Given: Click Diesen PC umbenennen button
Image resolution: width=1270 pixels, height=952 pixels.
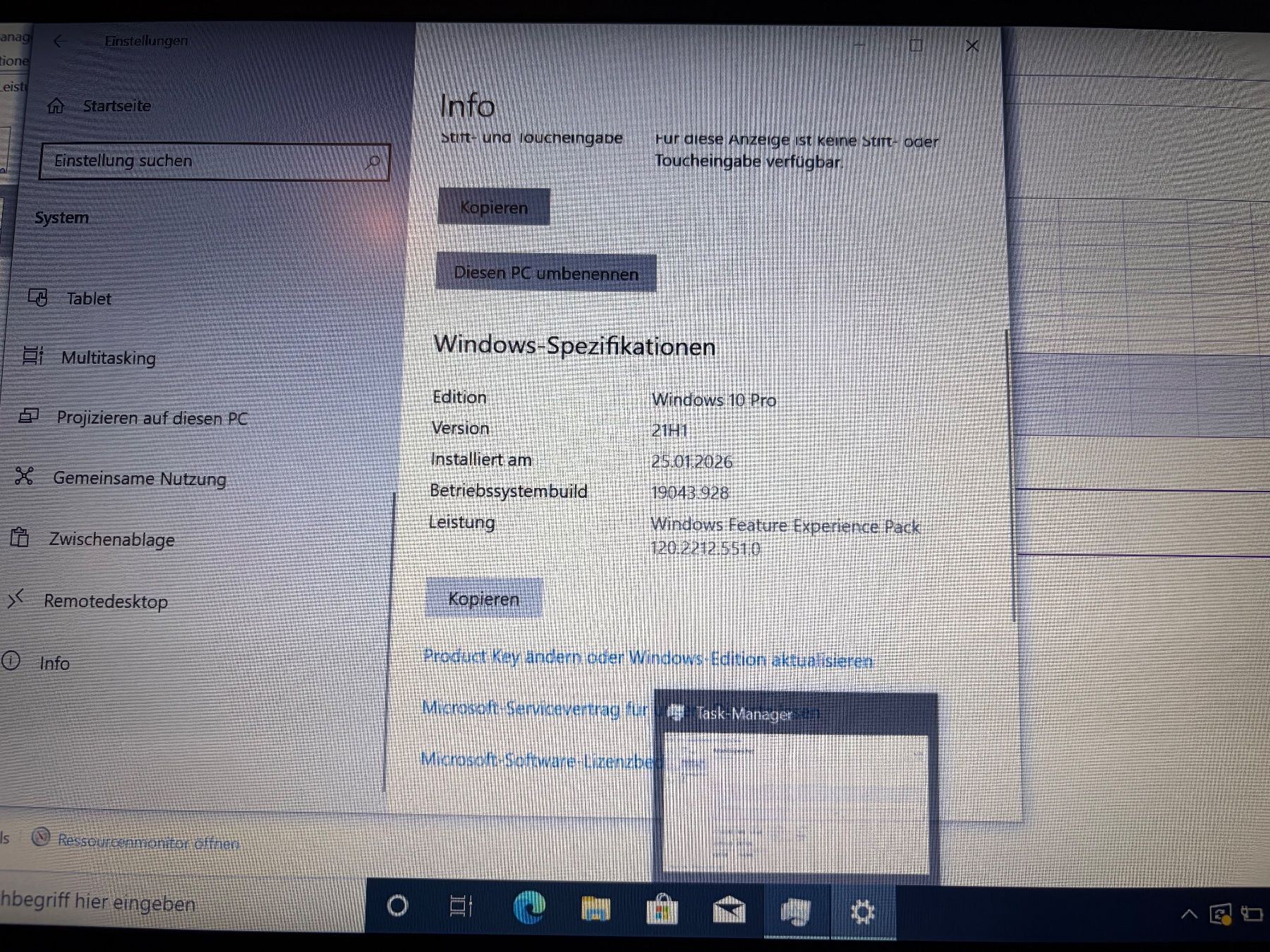Looking at the screenshot, I should 546,272.
